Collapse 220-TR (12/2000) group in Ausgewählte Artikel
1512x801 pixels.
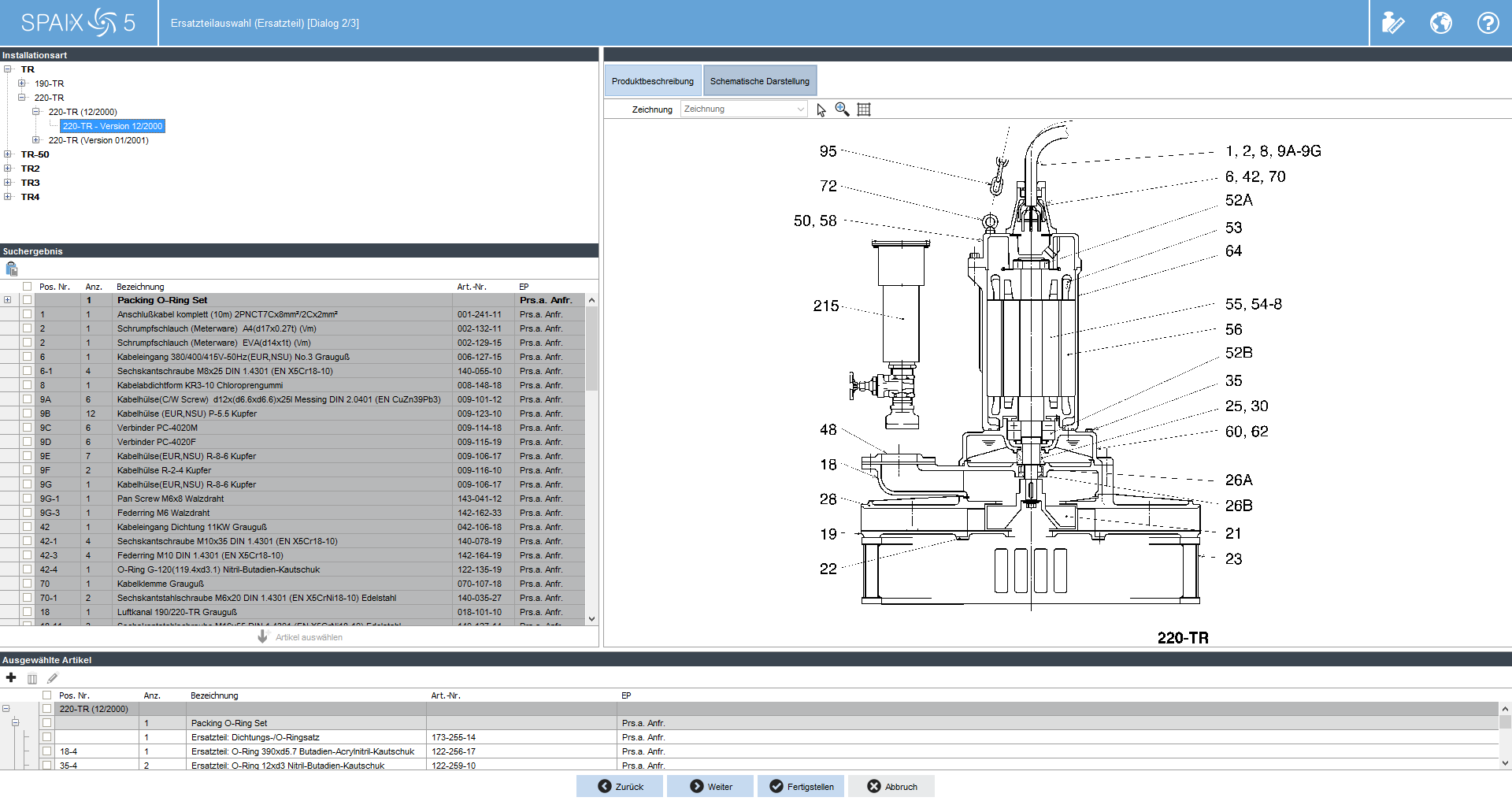pos(6,709)
